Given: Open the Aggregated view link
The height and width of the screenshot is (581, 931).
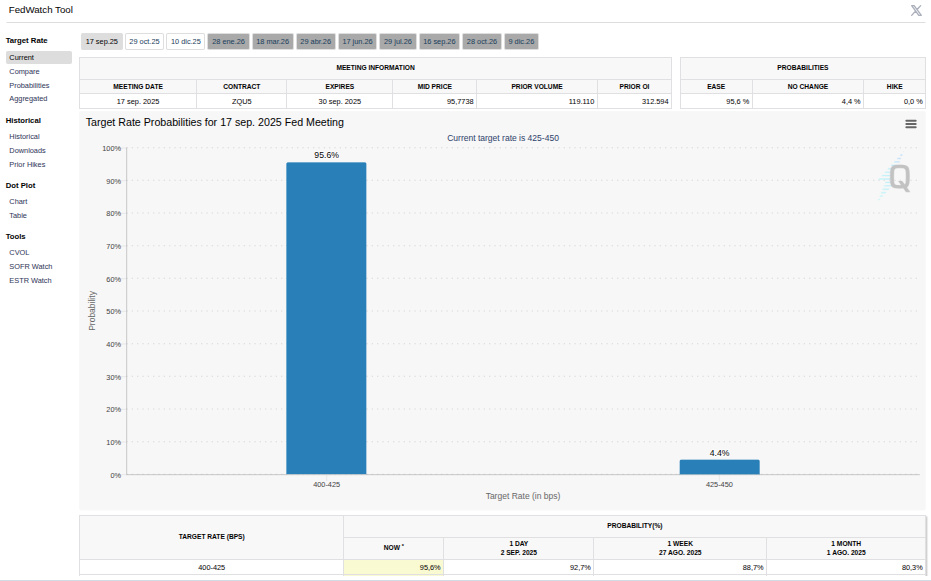Looking at the screenshot, I should (28, 99).
